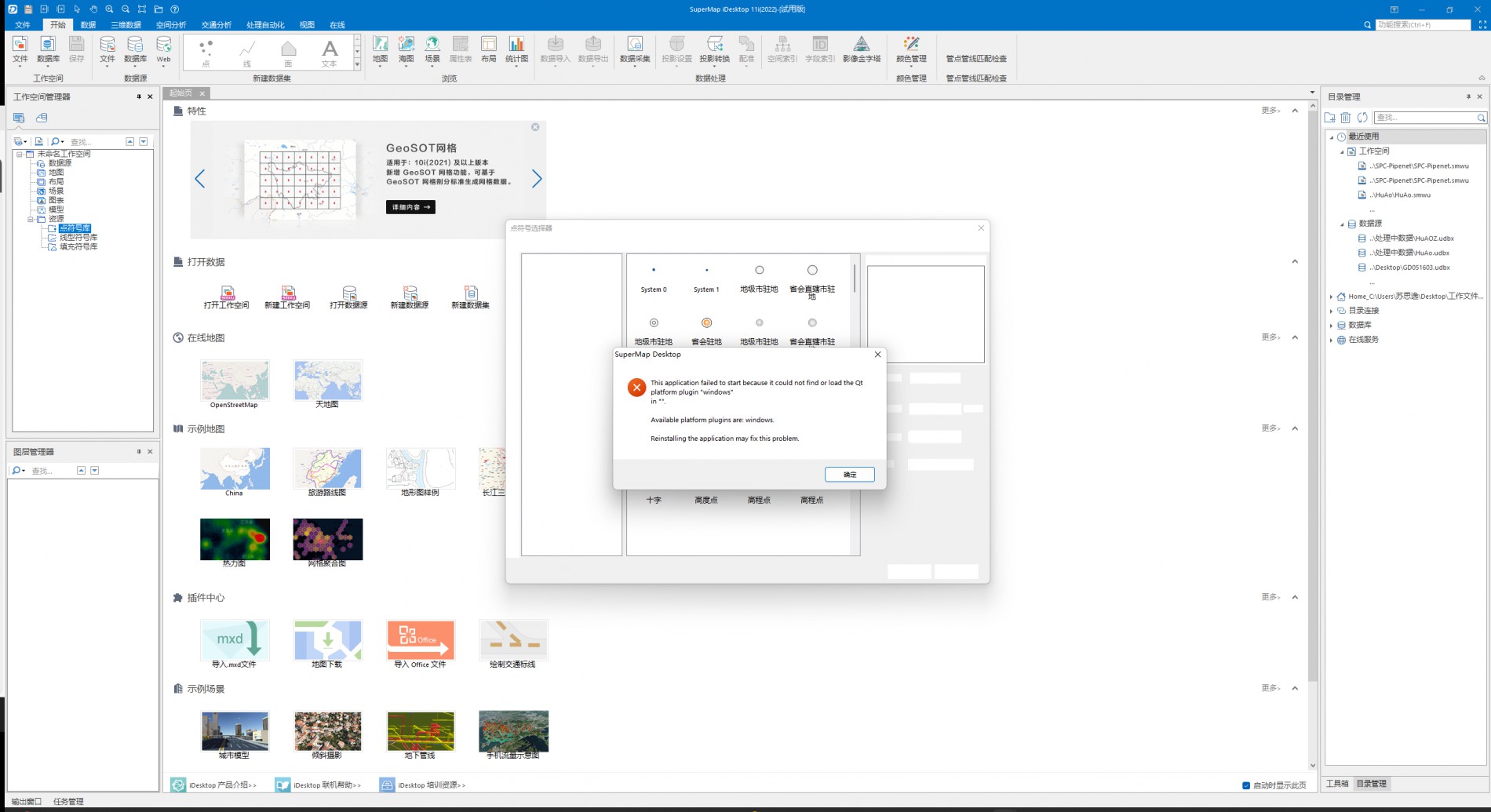Open the 三维数据 ribbon tab

(x=126, y=25)
